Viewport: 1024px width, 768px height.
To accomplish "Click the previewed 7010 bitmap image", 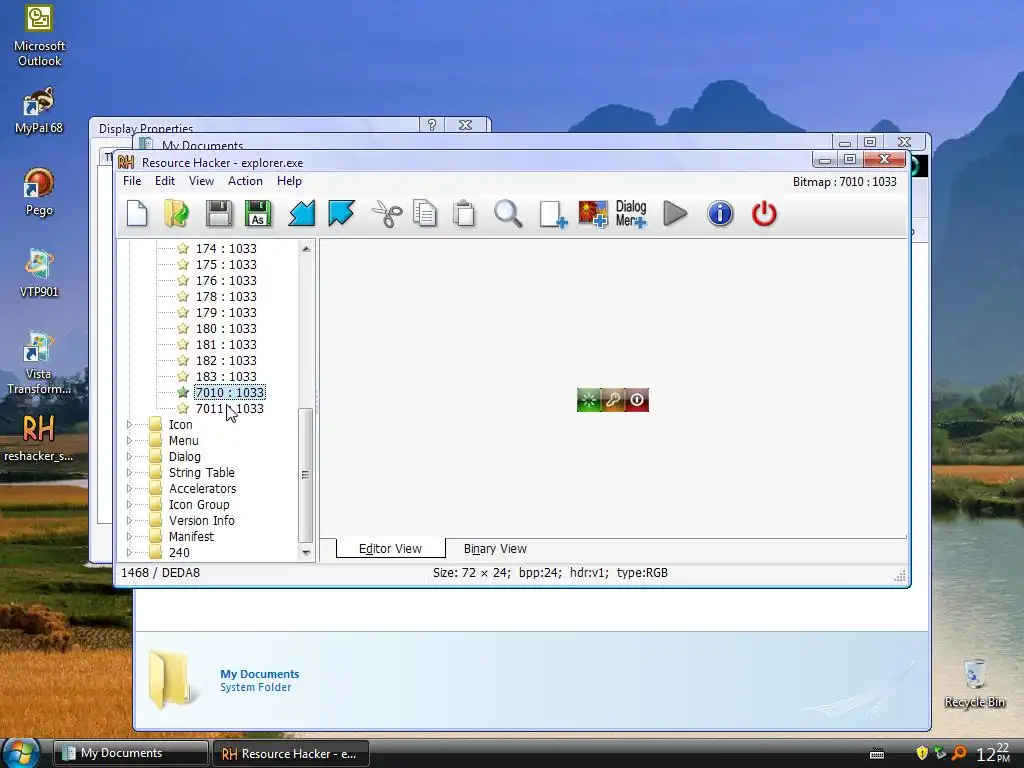I will [x=613, y=400].
